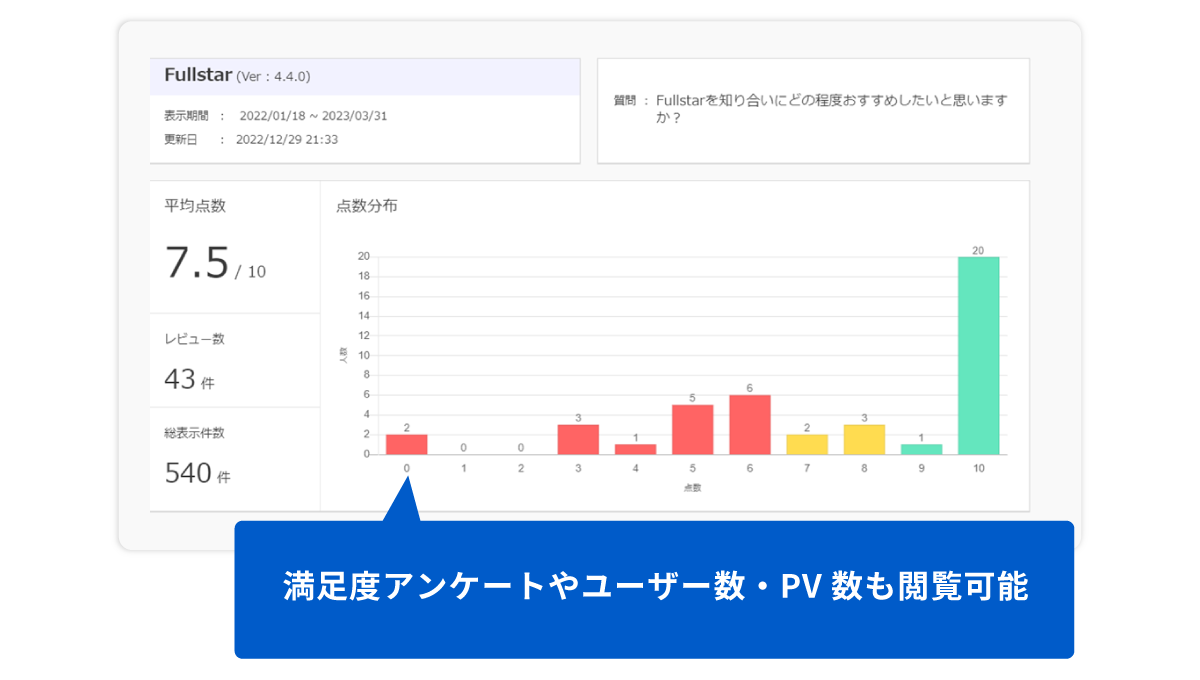The height and width of the screenshot is (680, 1200).
Task: Click the update date 2022/12/29 21:33
Action: (286, 140)
